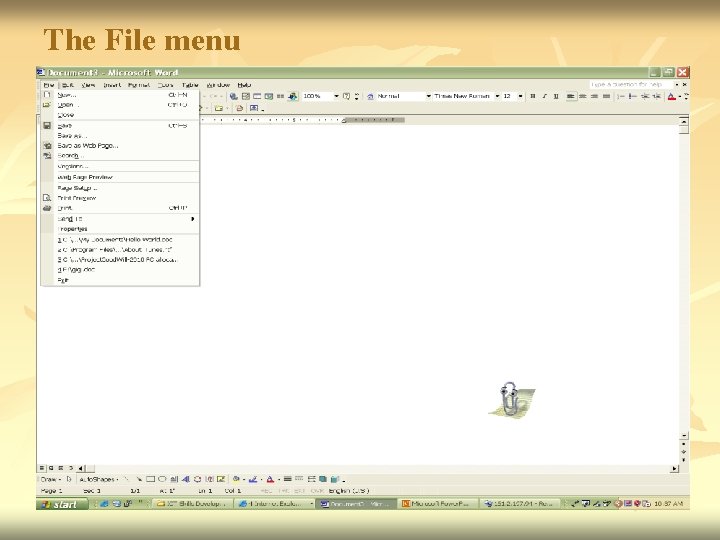Toggle Underline formatting
This screenshot has height=540, width=720.
pyautogui.click(x=556, y=96)
